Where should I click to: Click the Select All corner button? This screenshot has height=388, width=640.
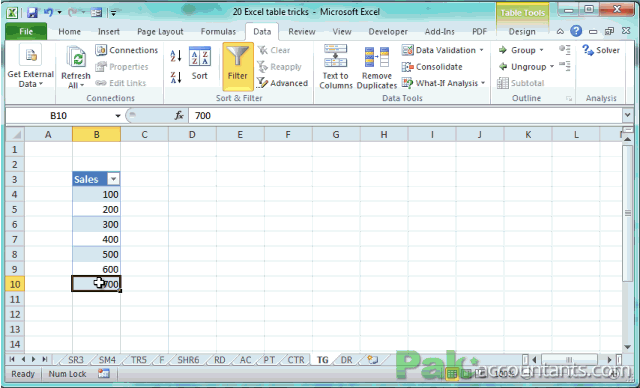click(15, 134)
